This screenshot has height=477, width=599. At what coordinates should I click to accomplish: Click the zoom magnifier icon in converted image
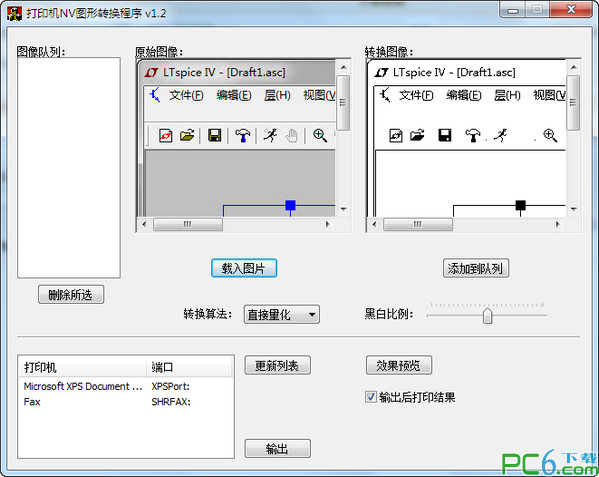pyautogui.click(x=550, y=136)
